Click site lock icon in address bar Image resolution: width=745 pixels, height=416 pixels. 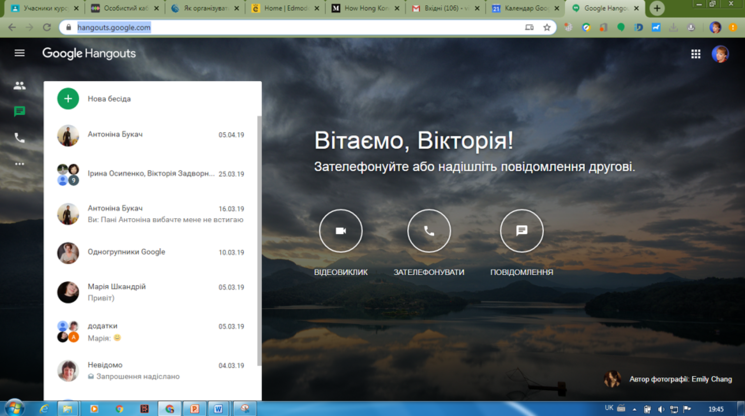click(68, 28)
